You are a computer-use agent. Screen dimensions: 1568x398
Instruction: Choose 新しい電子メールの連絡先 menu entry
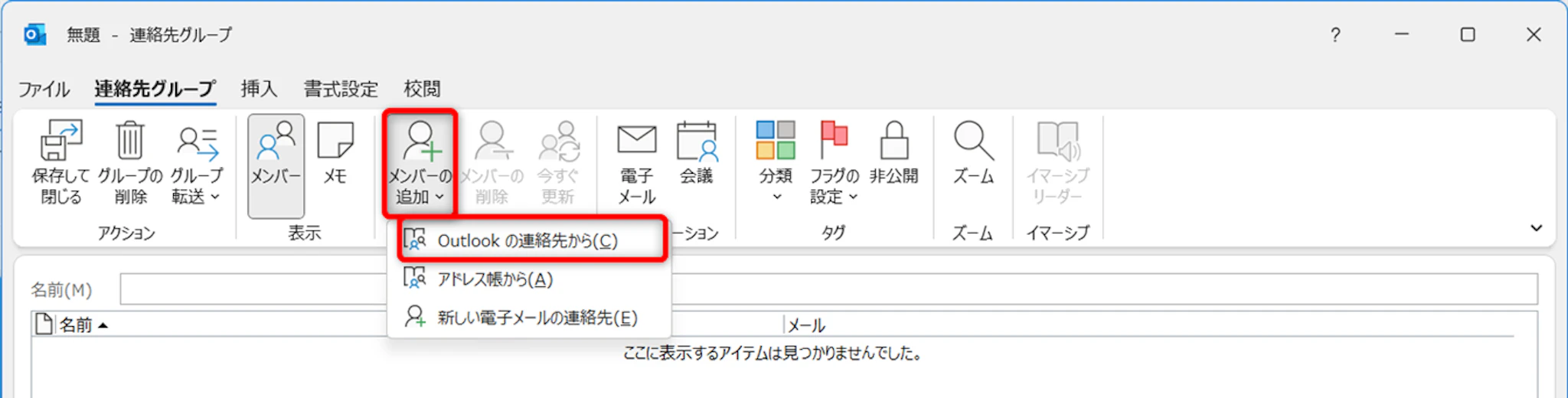[x=537, y=318]
